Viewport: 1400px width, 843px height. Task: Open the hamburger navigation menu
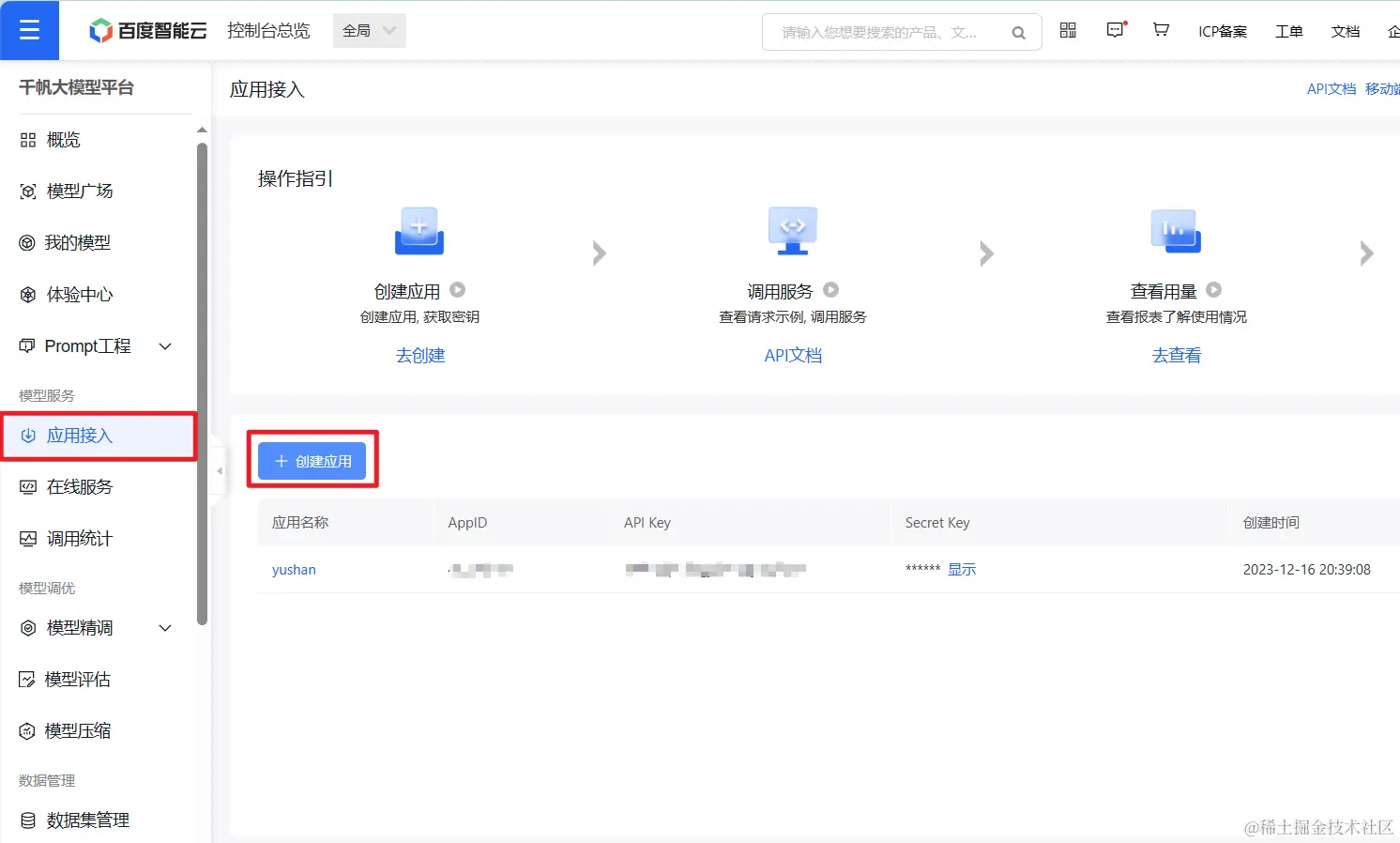point(29,30)
